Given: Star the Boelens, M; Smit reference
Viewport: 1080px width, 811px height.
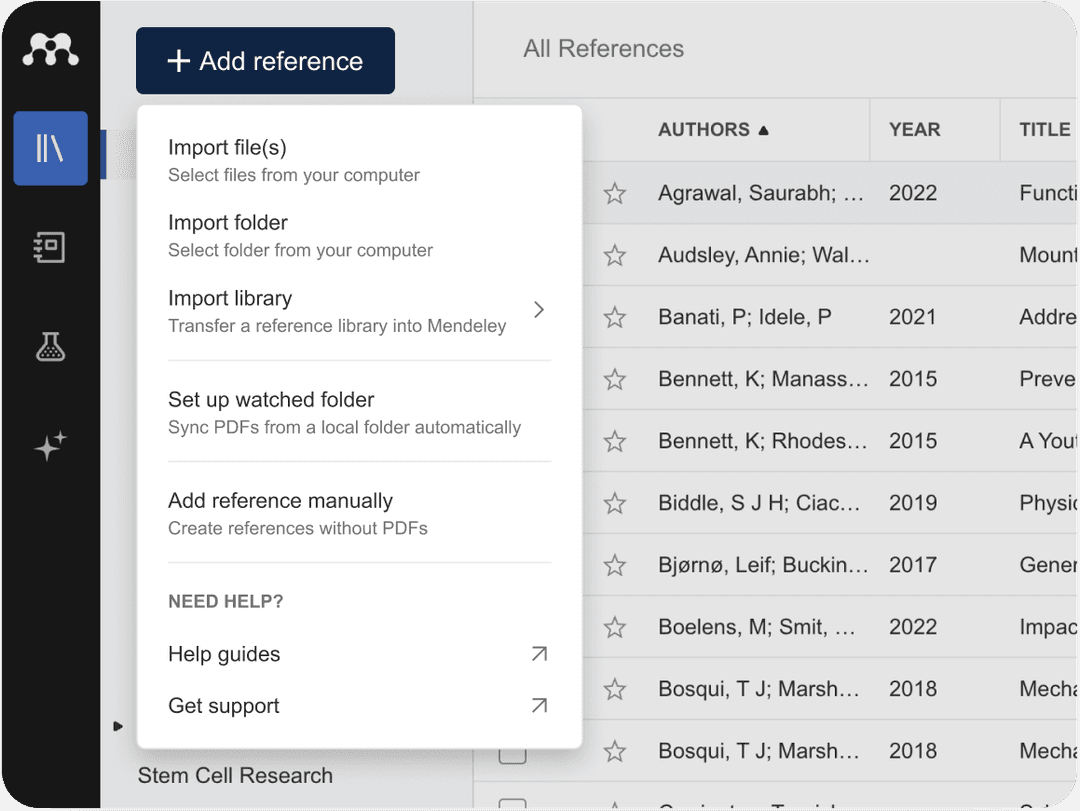Looking at the screenshot, I should click(614, 628).
